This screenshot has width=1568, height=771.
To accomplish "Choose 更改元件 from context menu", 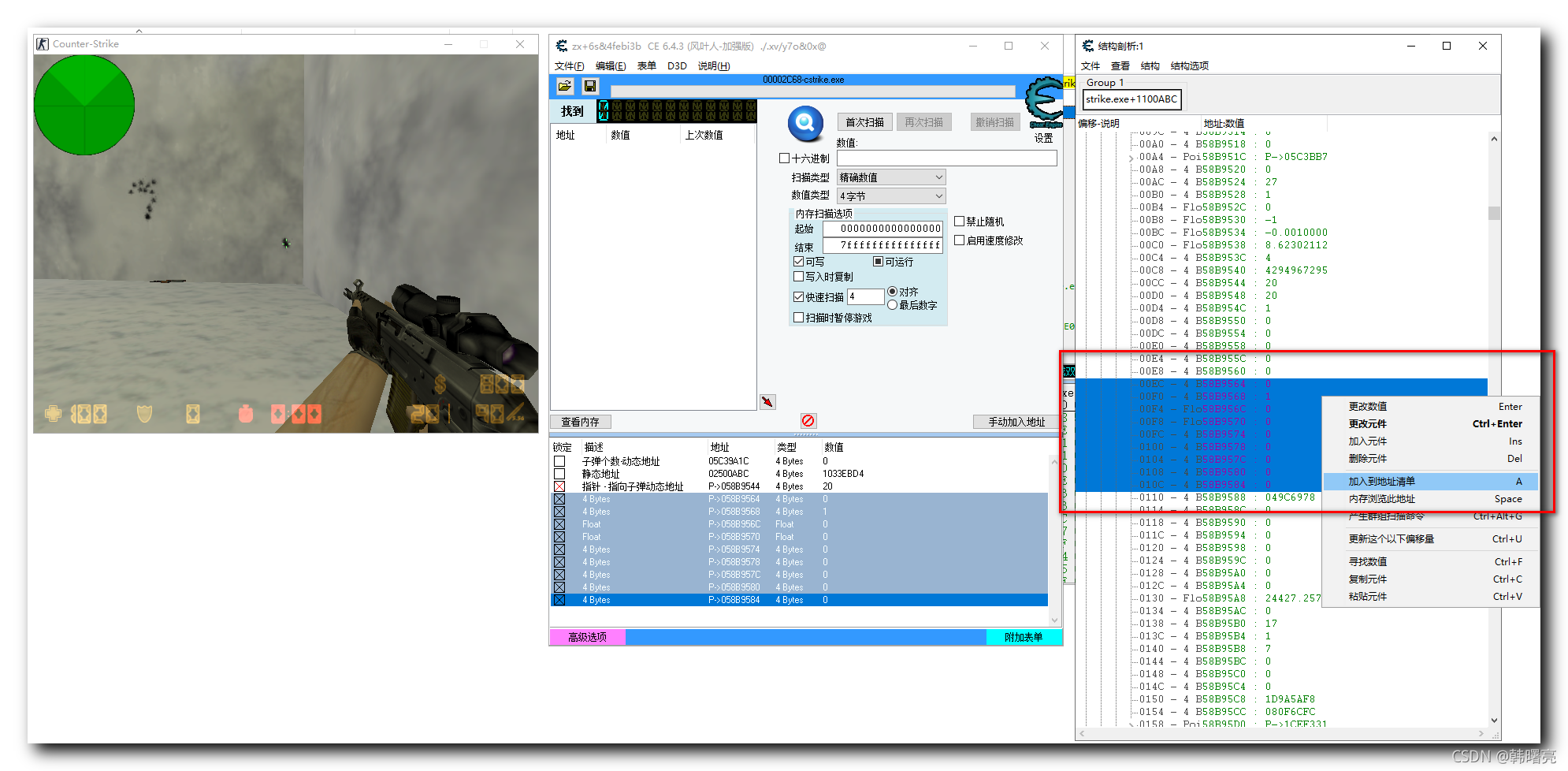I will tap(1429, 424).
